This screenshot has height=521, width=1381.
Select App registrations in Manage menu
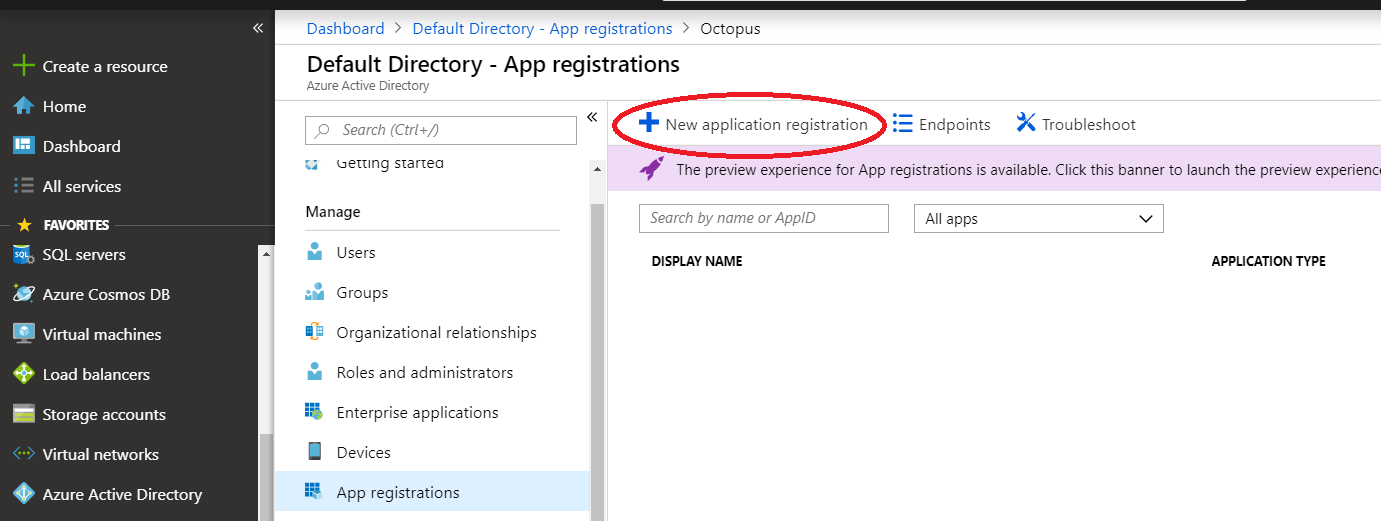point(398,492)
